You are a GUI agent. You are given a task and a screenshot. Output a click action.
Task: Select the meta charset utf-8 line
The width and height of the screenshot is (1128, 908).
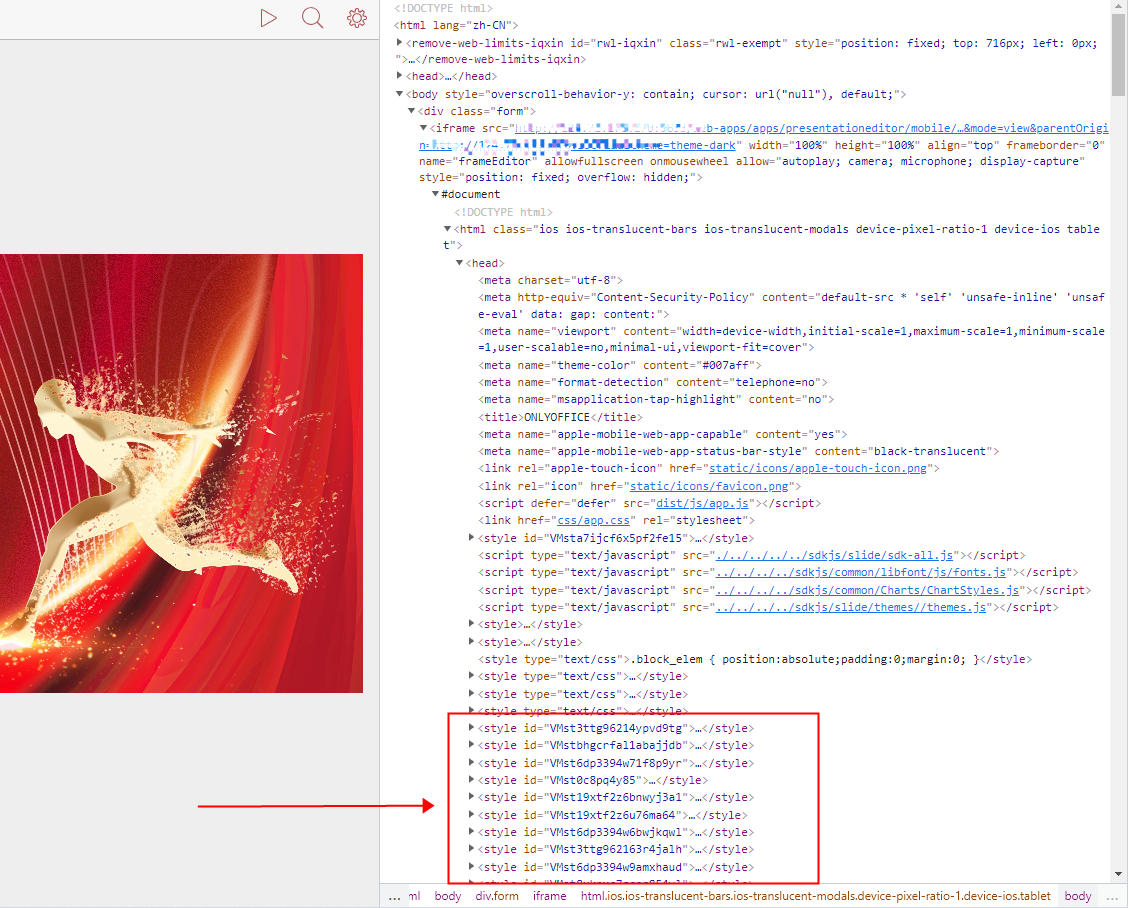click(x=550, y=281)
